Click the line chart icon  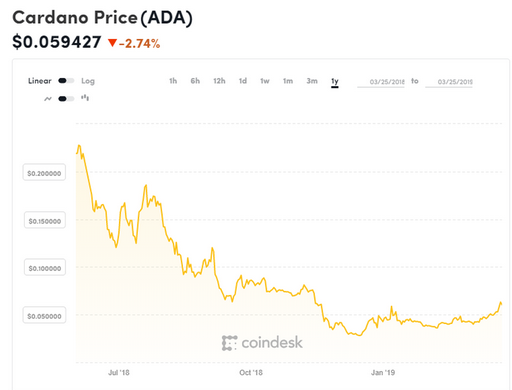(x=48, y=99)
